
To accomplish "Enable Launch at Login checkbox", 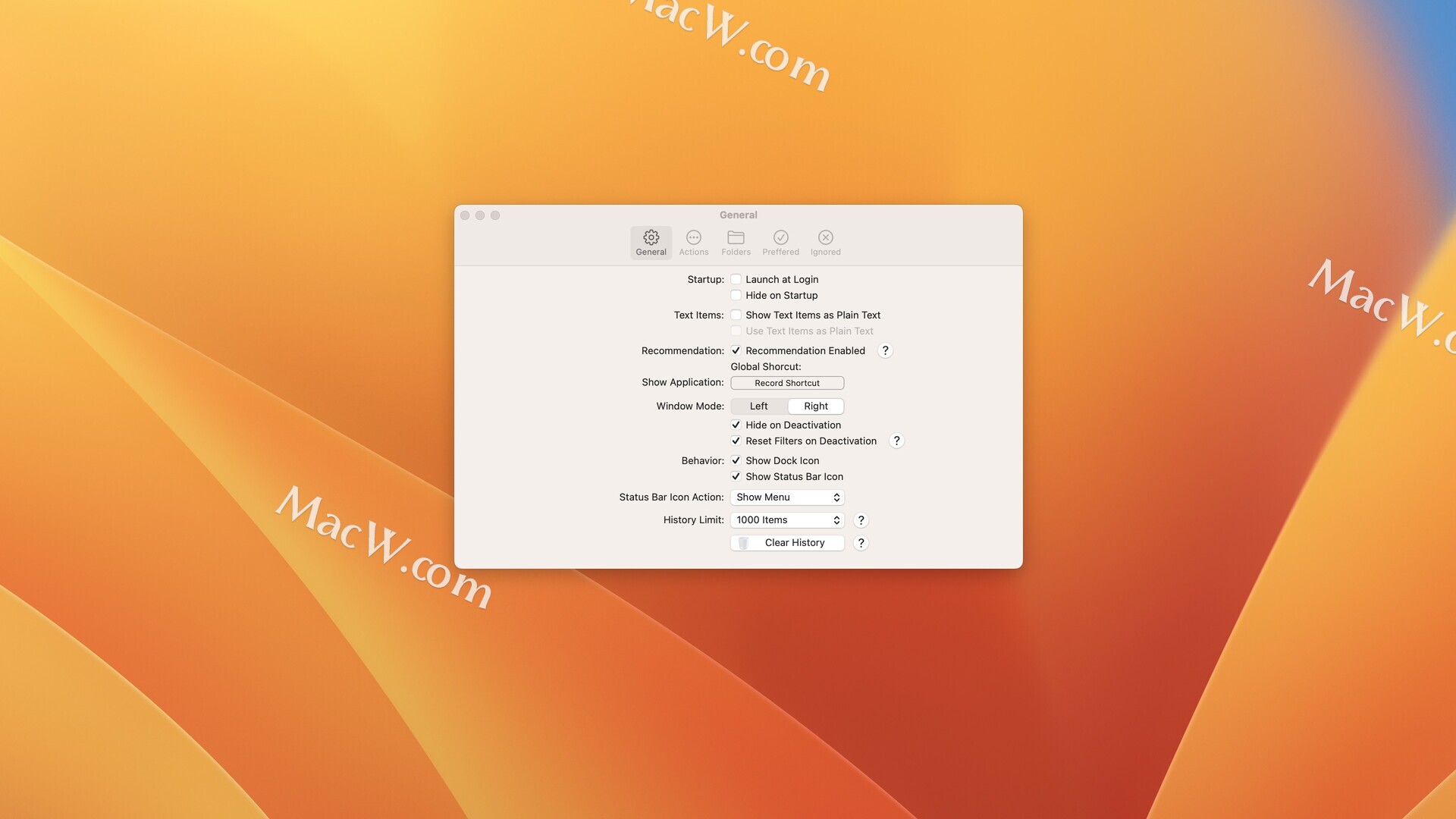I will coord(736,279).
